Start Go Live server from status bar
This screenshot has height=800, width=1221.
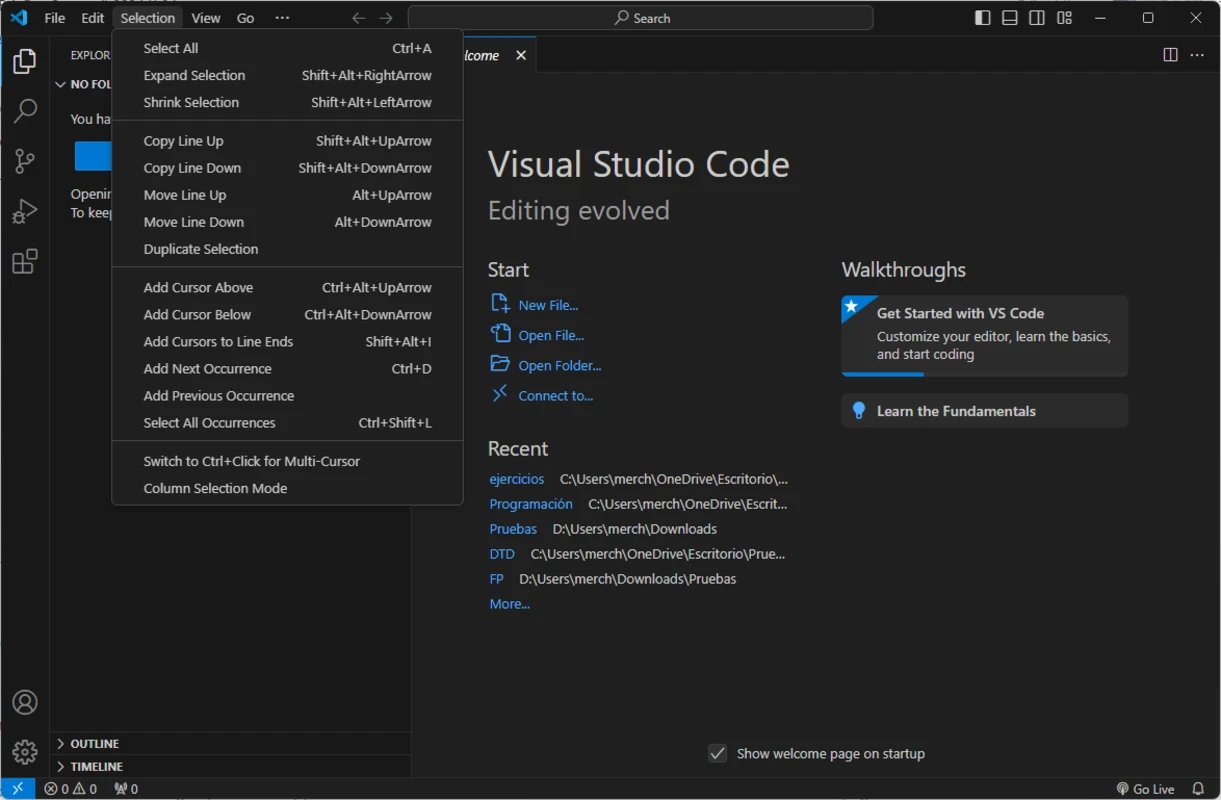1146,789
